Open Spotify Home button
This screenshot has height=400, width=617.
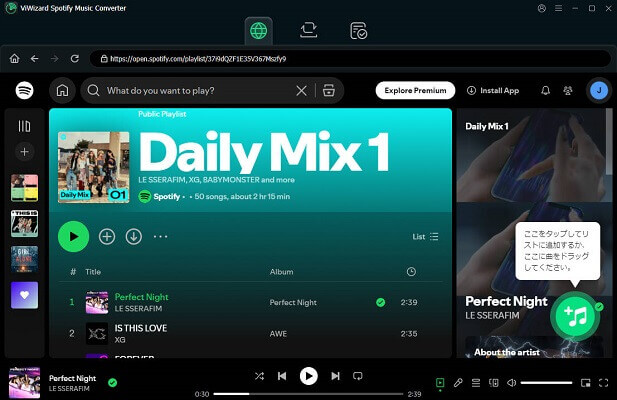(62, 90)
